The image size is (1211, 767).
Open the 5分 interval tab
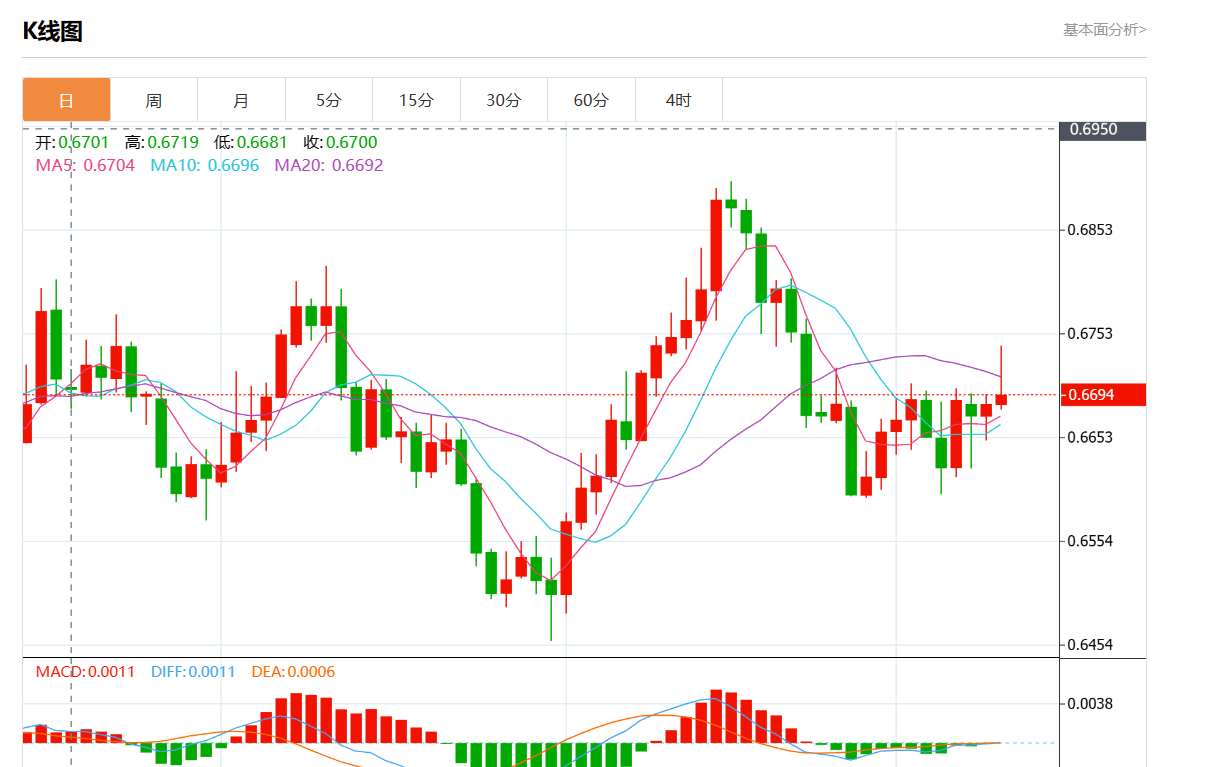point(329,100)
